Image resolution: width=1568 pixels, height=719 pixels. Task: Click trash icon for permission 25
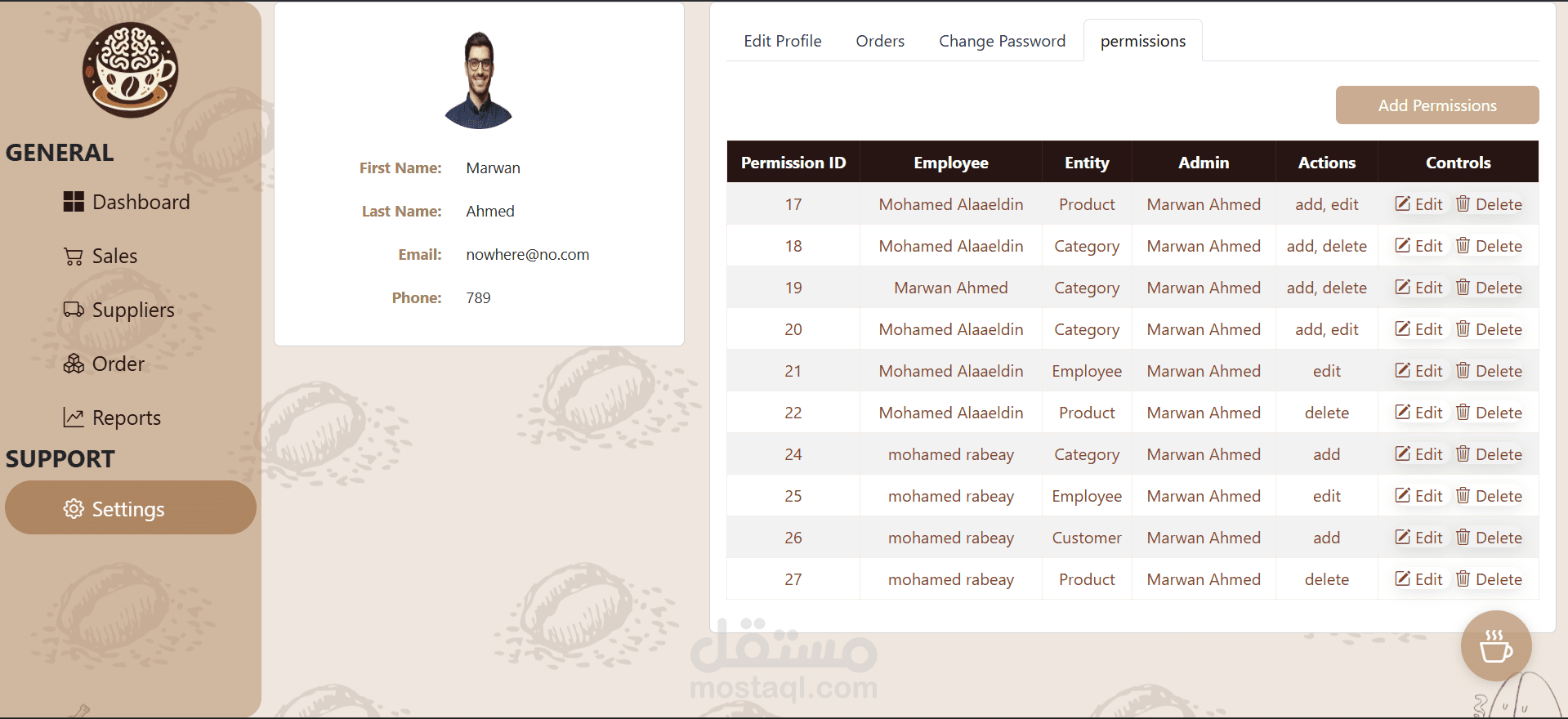click(1463, 495)
